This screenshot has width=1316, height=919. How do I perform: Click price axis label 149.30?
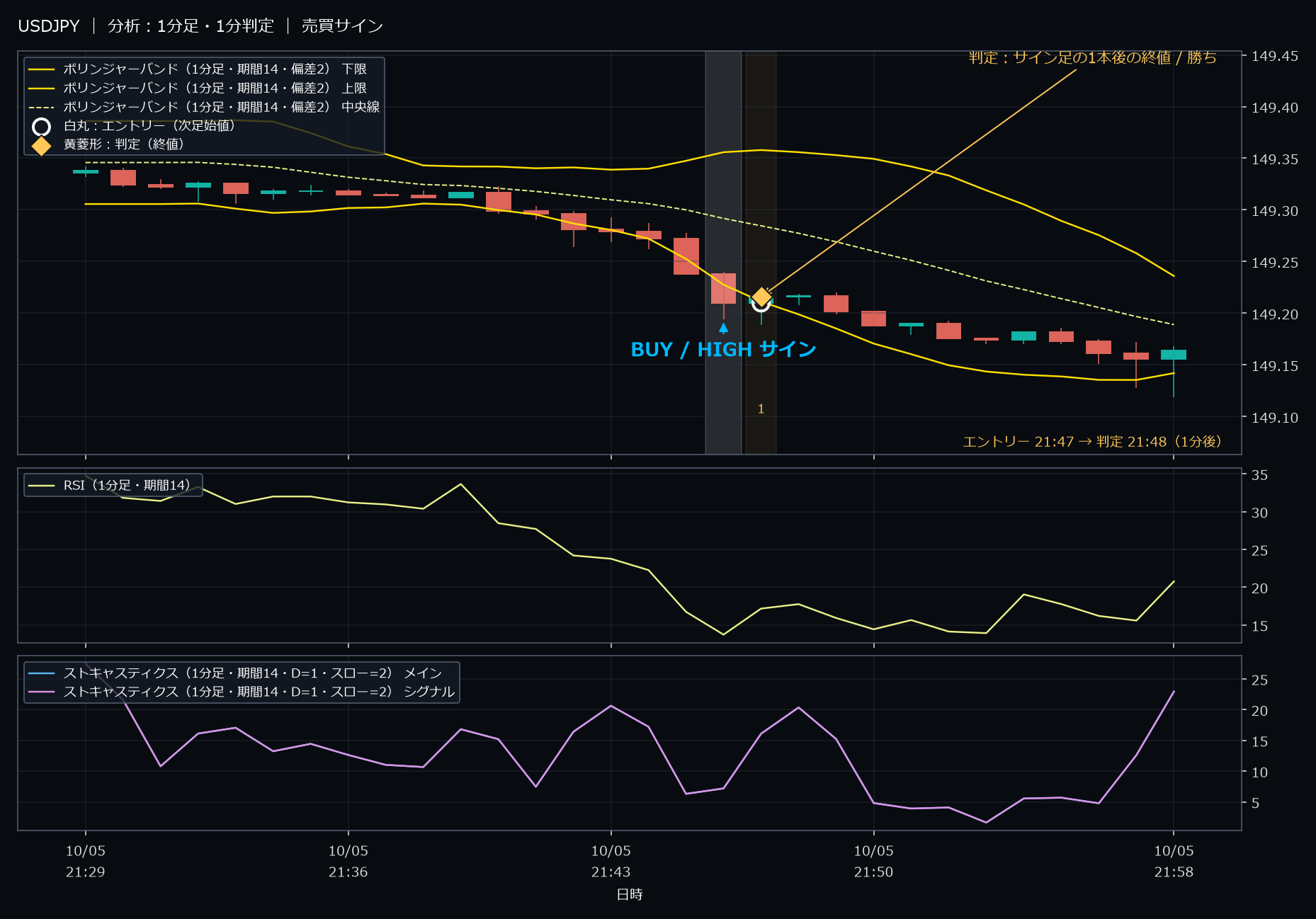(x=1274, y=211)
